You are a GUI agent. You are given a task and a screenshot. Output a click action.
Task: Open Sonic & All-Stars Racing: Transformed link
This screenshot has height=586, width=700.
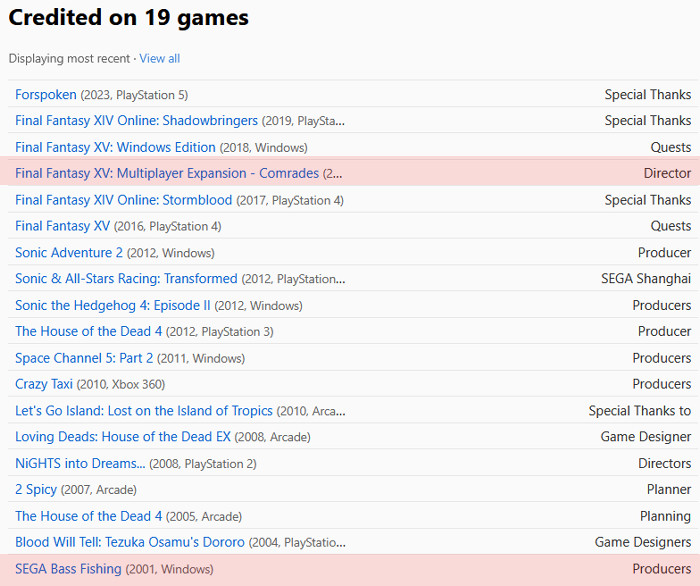[126, 278]
